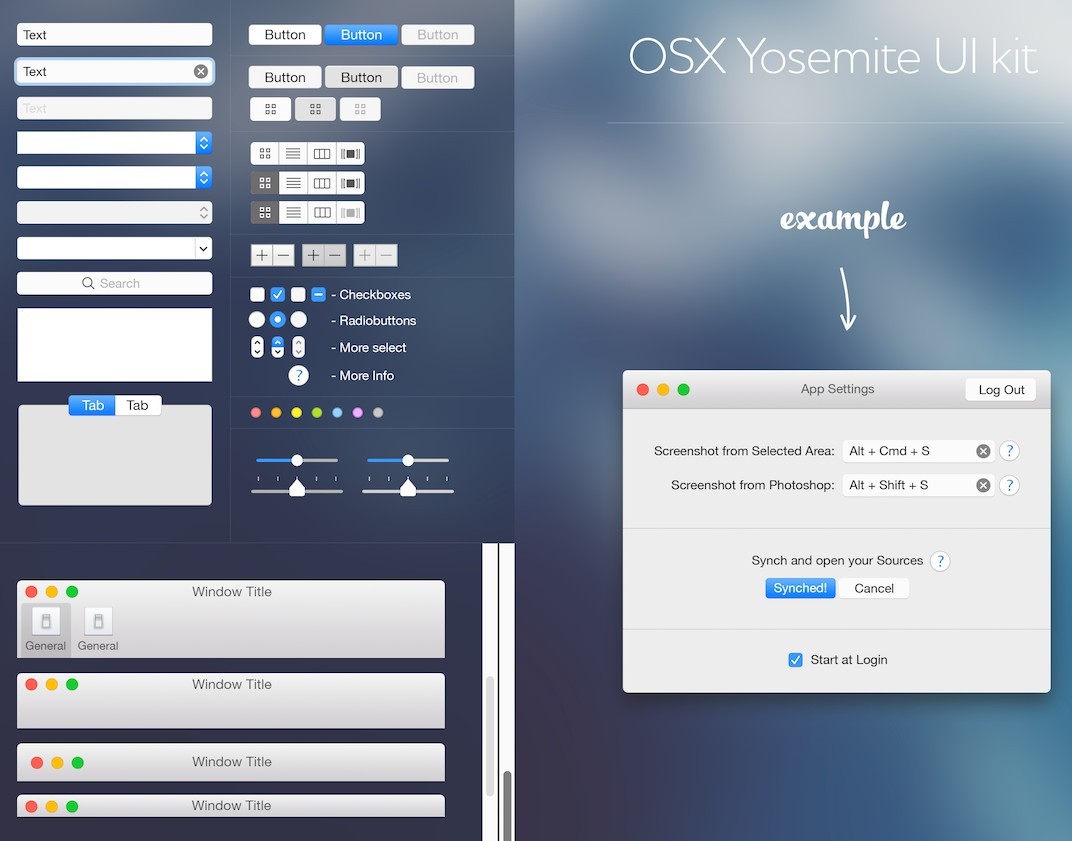This screenshot has width=1072, height=841.
Task: Choose list view in the middle view switcher
Action: 293,183
